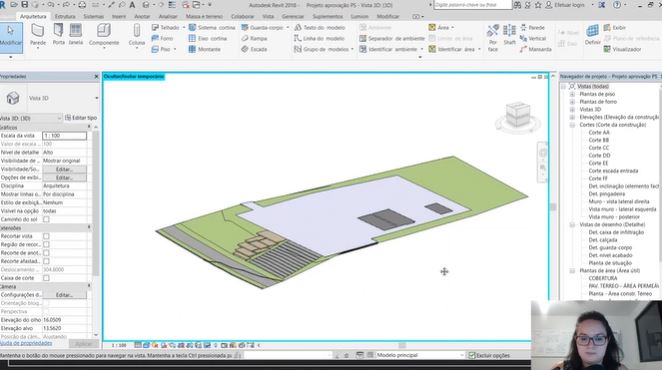Viewport: 662px width, 370px height.
Task: Click the Por face opening tool
Action: click(493, 38)
